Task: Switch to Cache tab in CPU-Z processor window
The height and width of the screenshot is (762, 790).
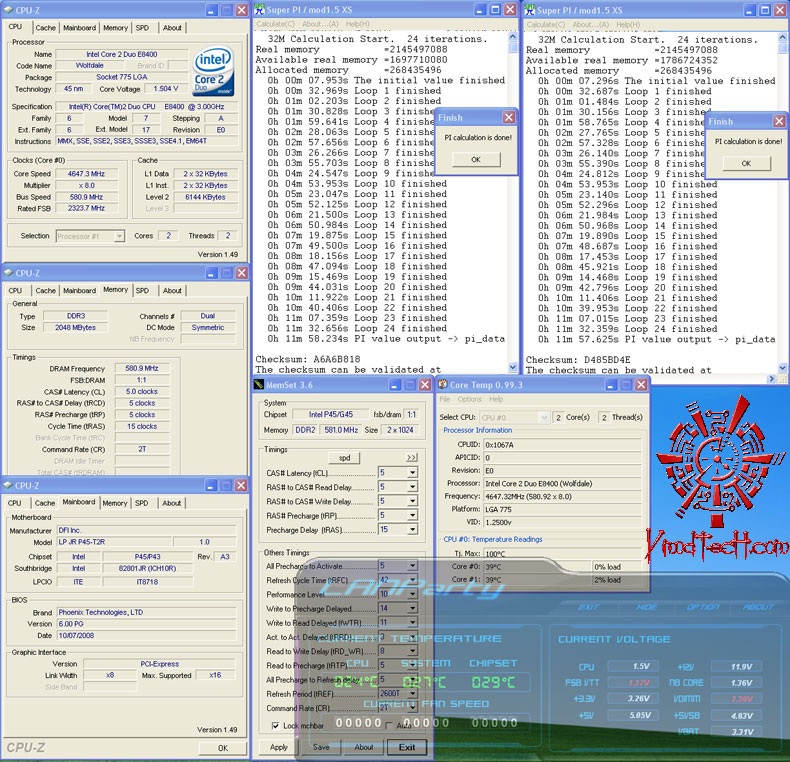Action: pyautogui.click(x=45, y=28)
